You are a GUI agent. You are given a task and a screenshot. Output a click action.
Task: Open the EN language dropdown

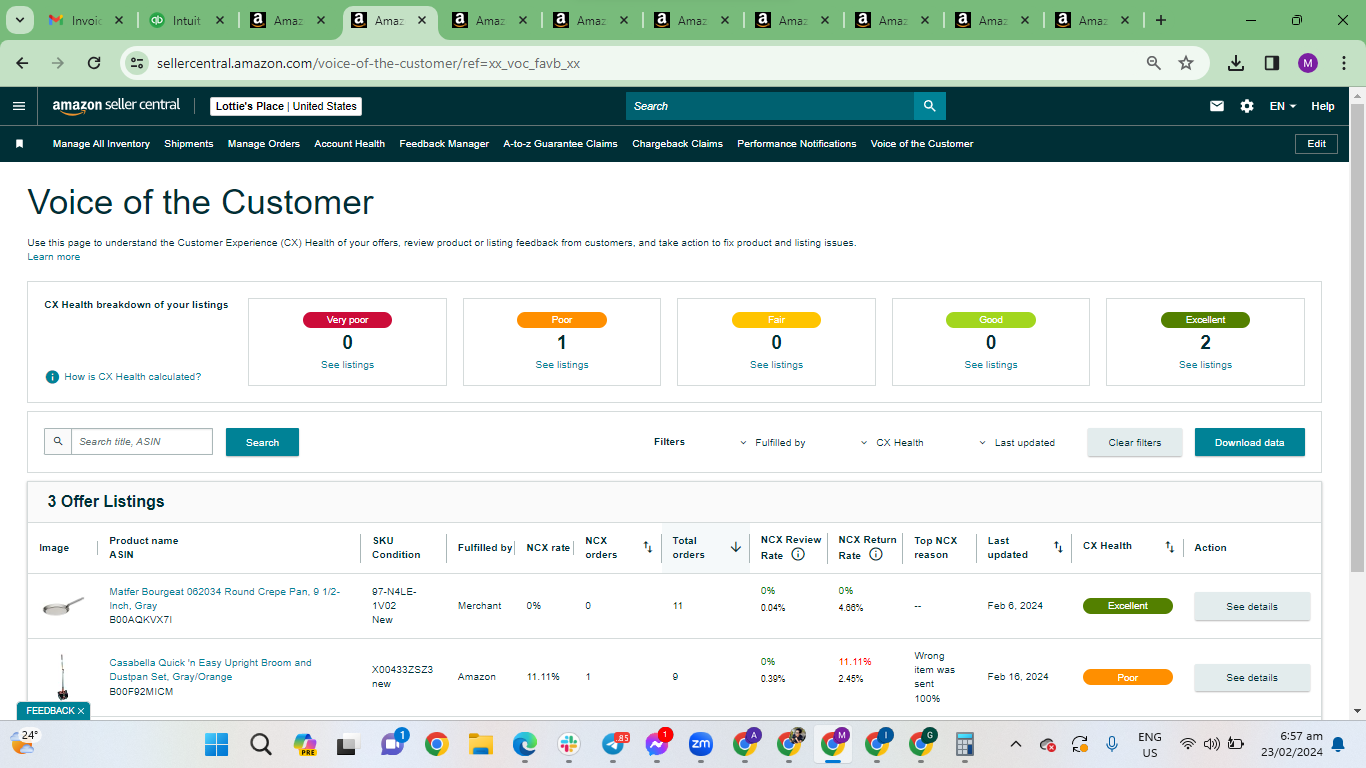(1283, 106)
